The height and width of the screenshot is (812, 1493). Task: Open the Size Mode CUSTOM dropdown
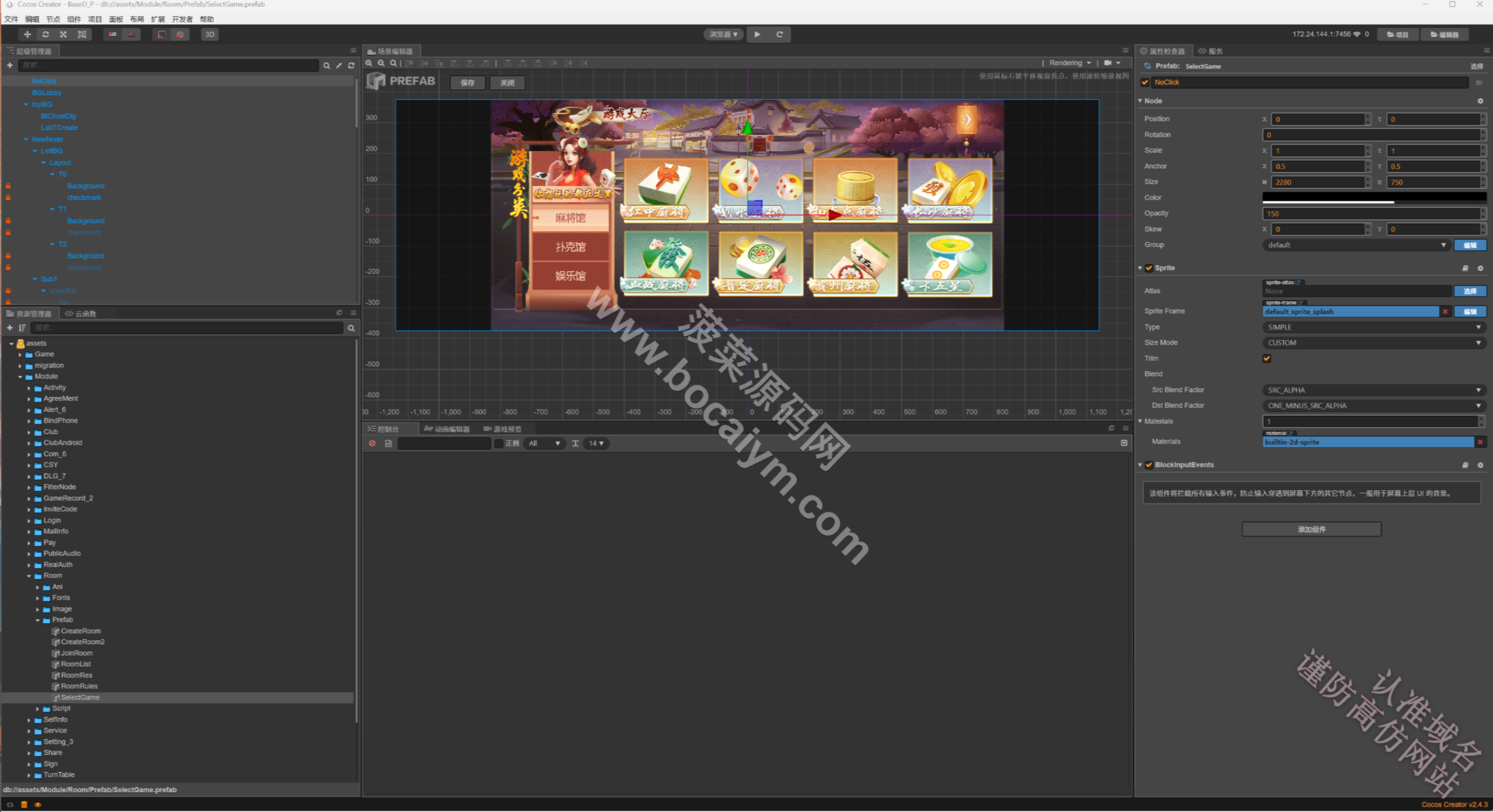[1374, 343]
